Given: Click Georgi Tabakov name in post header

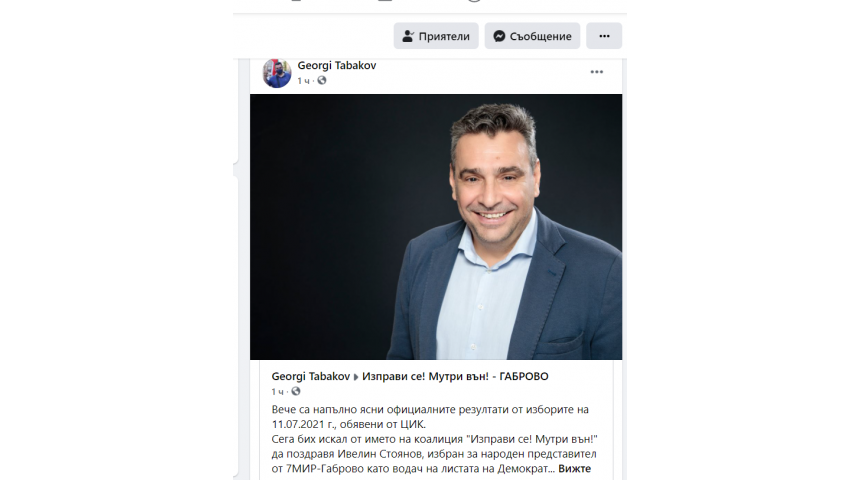Looking at the screenshot, I should (x=337, y=65).
